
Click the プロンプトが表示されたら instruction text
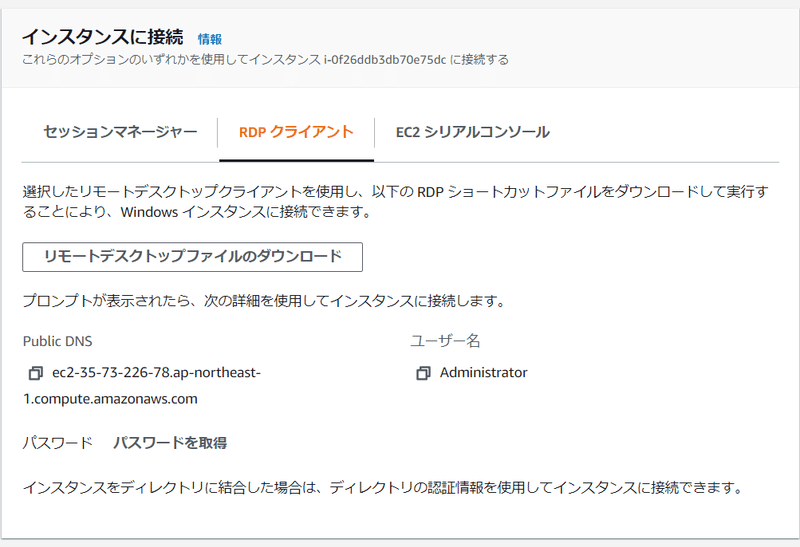point(264,301)
